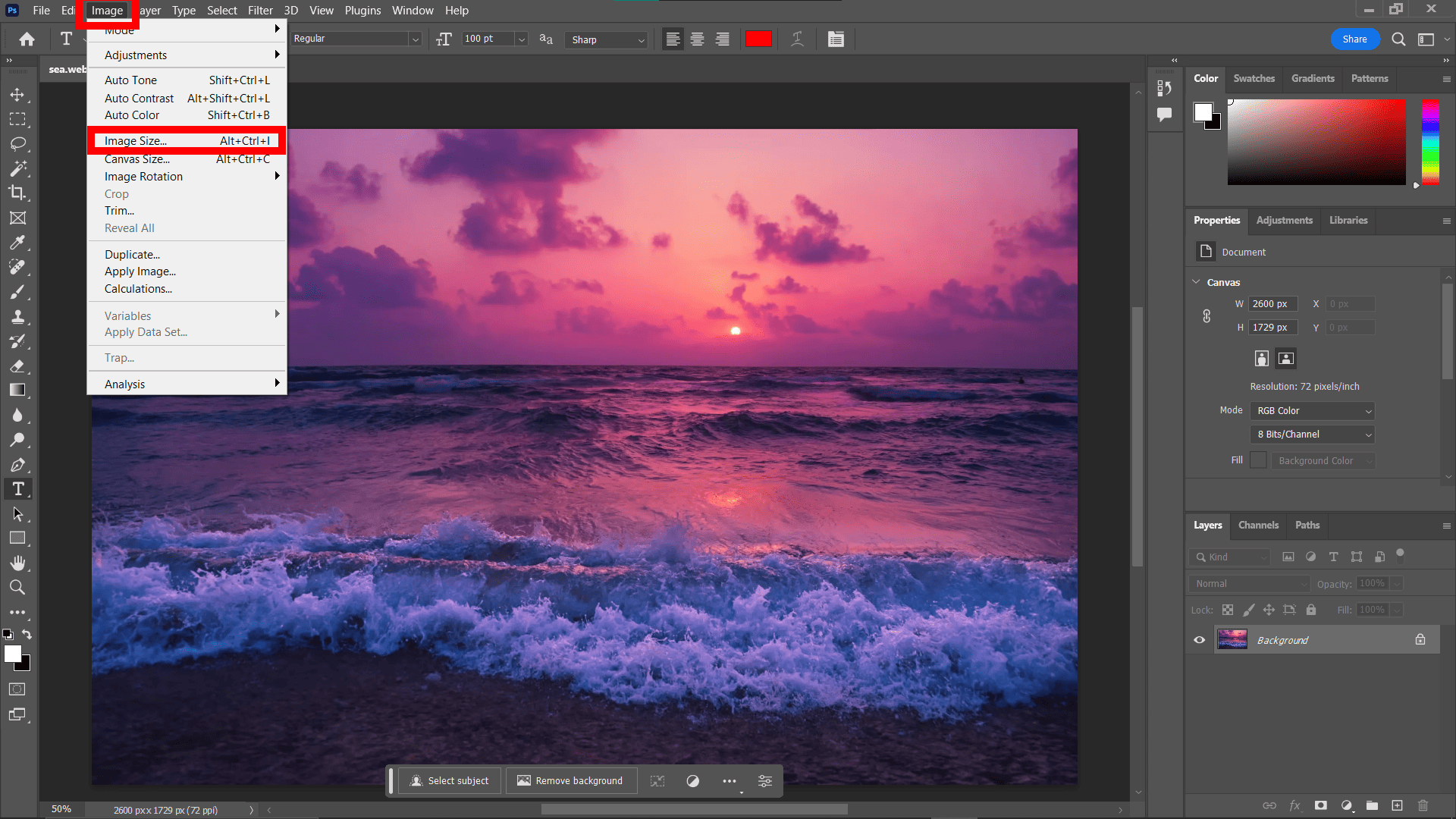Select the Horizontal Type tool
Image resolution: width=1456 pixels, height=819 pixels.
[18, 488]
